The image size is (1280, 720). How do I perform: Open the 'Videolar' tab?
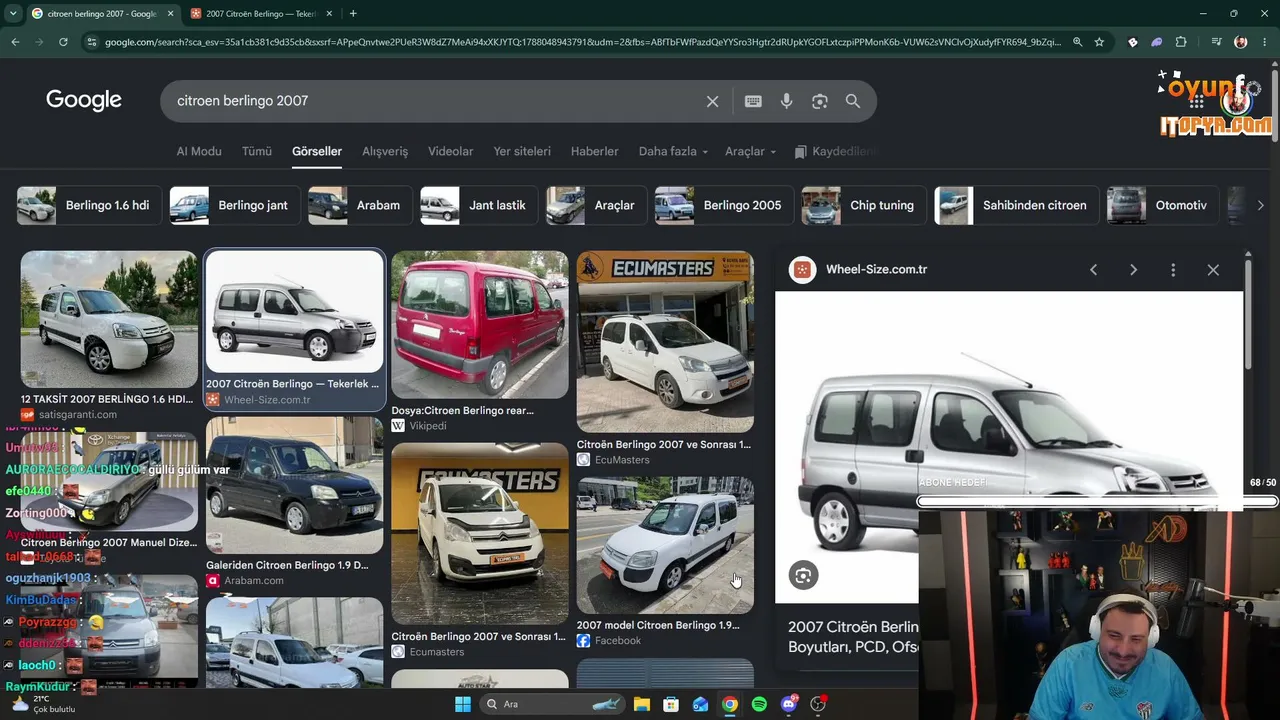click(x=451, y=151)
